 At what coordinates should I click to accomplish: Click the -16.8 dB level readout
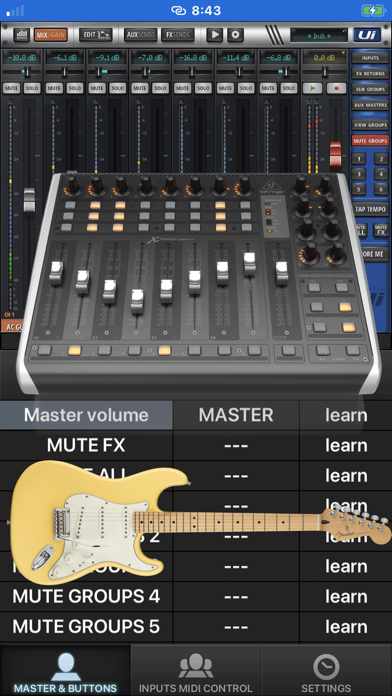pyautogui.click(x=193, y=57)
